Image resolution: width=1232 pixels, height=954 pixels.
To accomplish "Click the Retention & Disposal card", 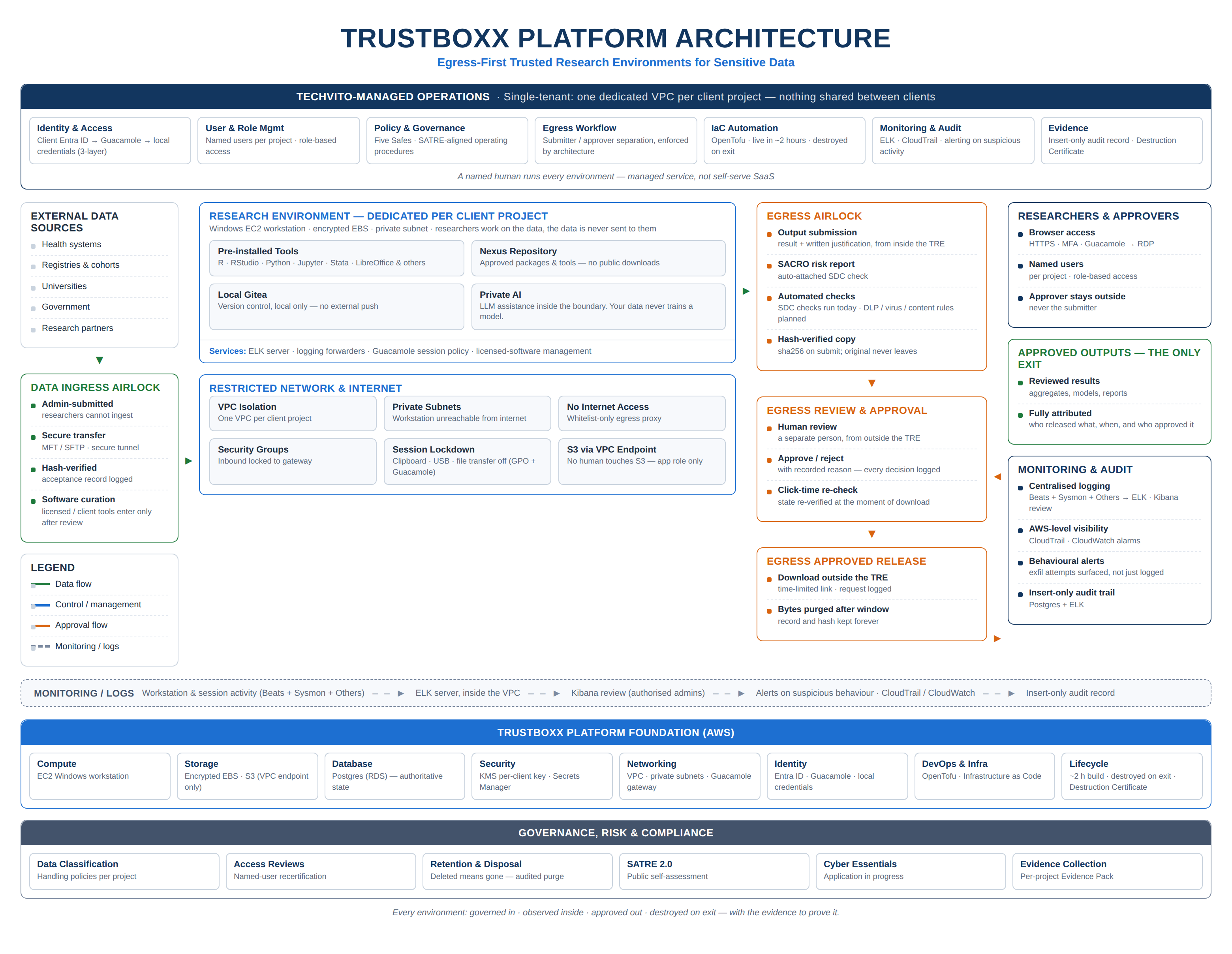I will tap(517, 871).
